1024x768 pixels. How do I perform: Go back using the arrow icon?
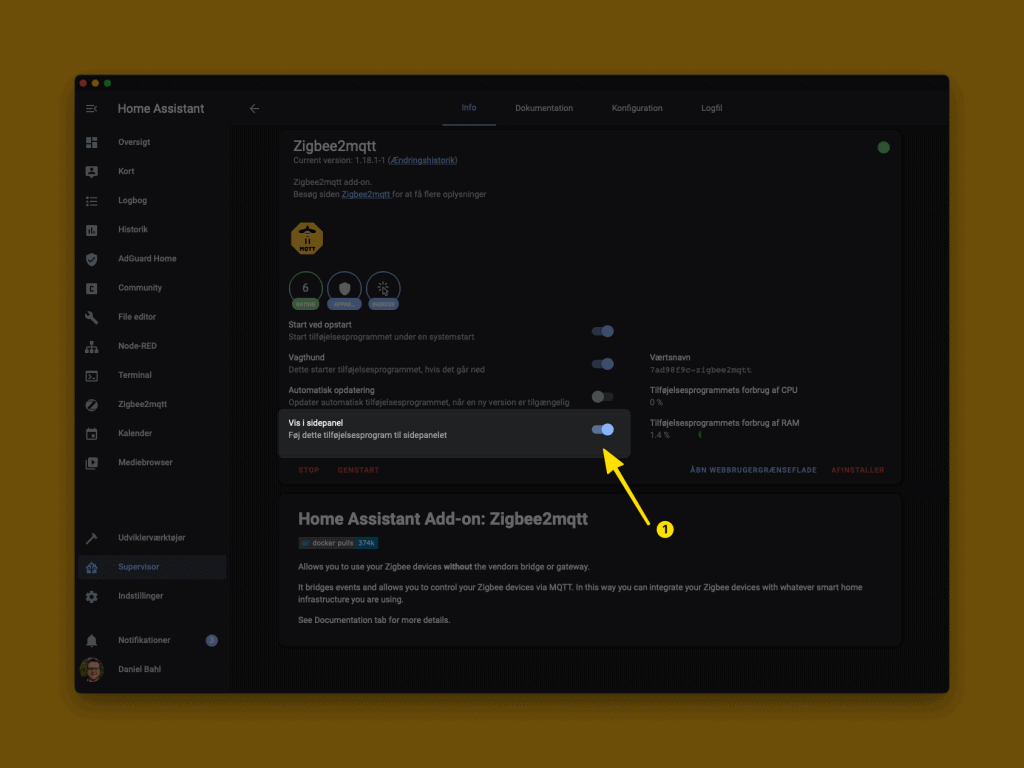tap(254, 108)
